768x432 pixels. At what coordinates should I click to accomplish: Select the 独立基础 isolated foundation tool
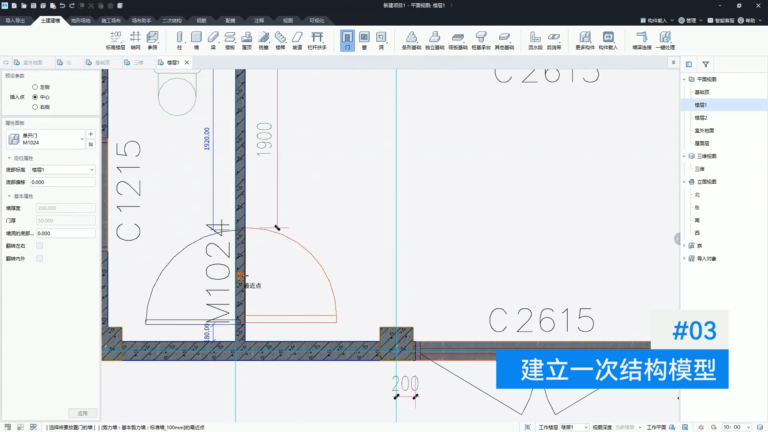(x=434, y=40)
